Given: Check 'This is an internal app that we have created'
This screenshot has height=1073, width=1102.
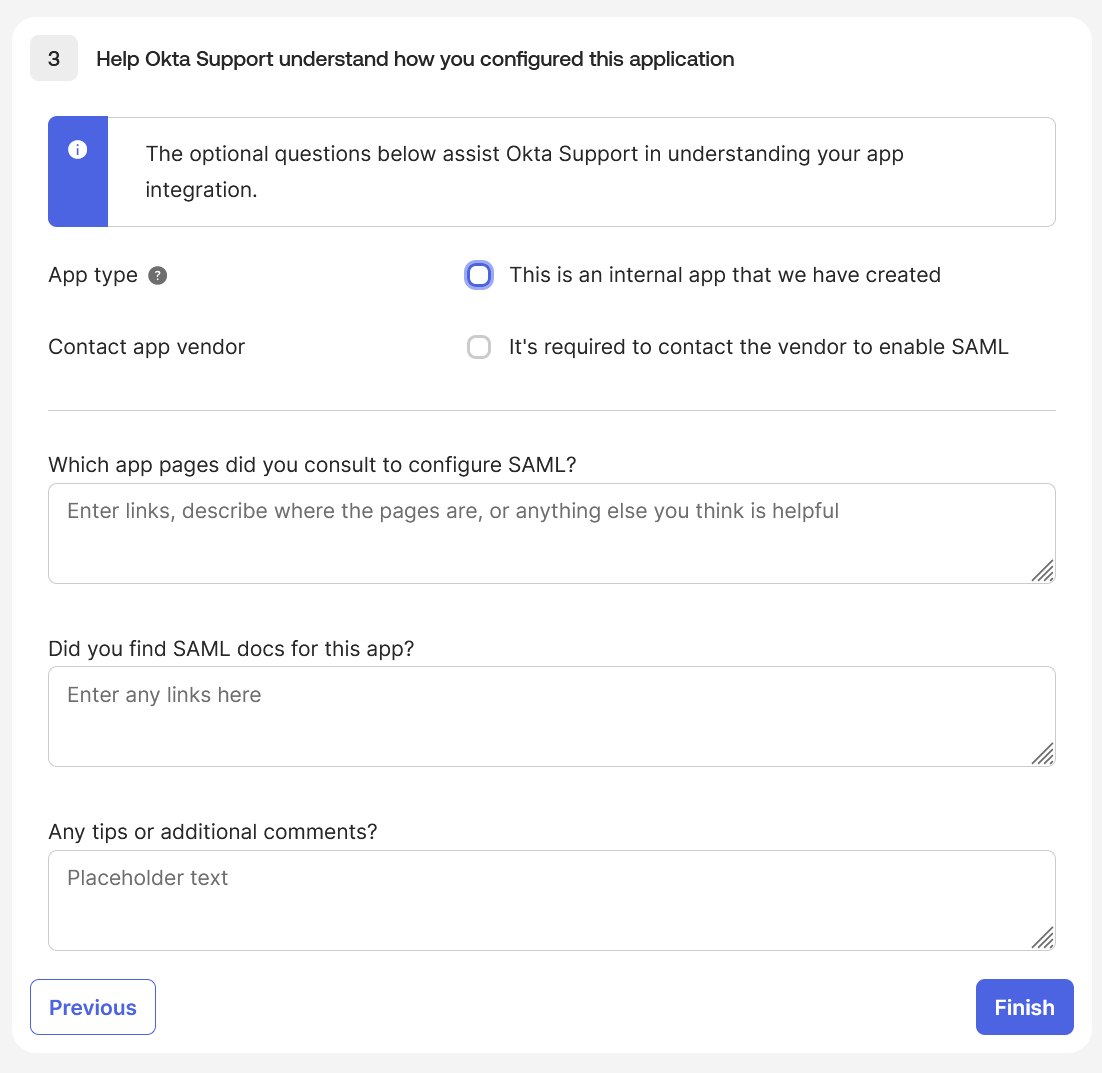Looking at the screenshot, I should click(x=479, y=275).
